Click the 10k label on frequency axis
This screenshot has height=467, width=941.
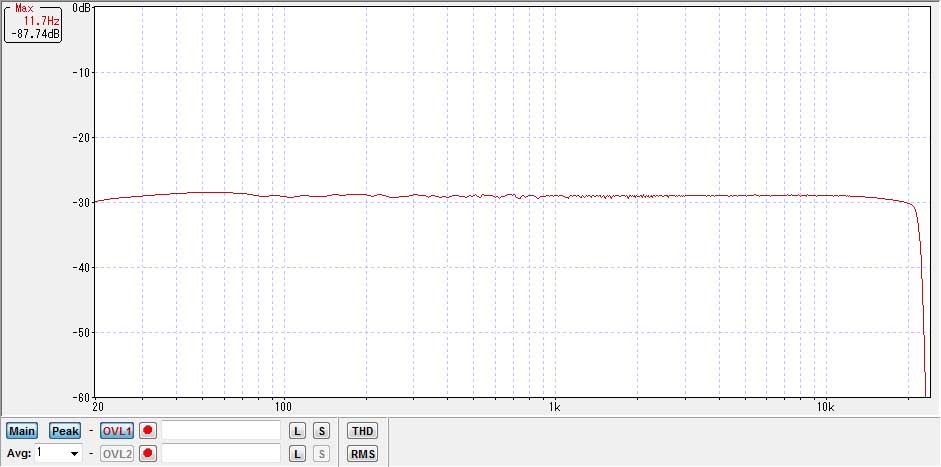(825, 407)
